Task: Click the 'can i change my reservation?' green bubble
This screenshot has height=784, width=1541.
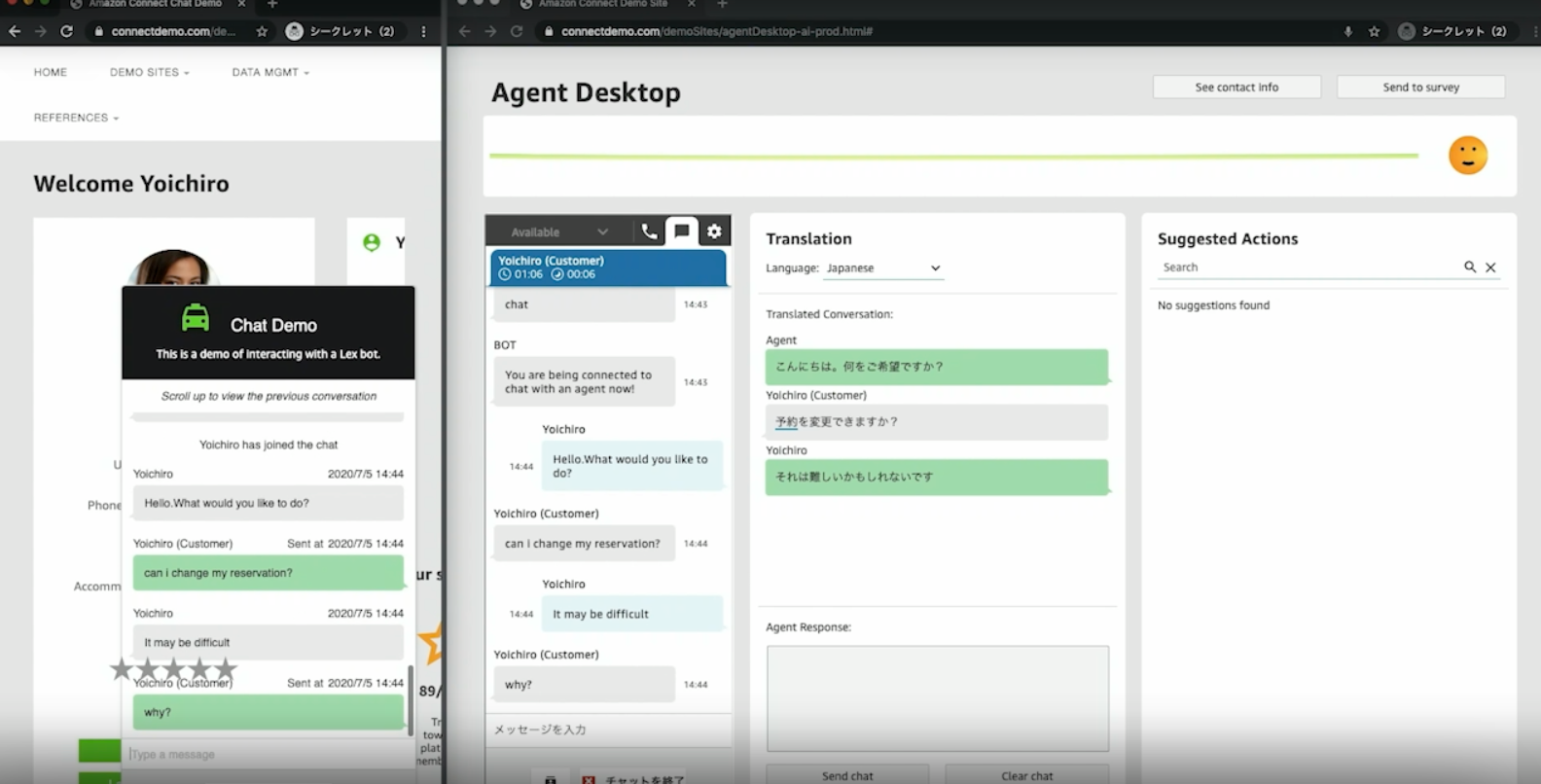Action: click(268, 573)
